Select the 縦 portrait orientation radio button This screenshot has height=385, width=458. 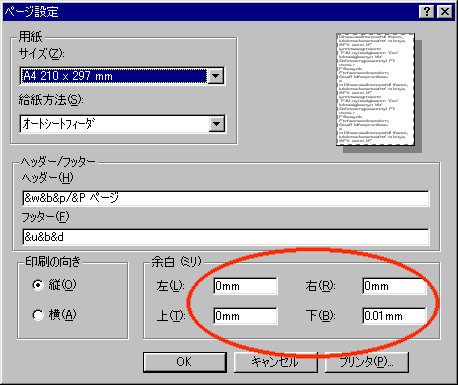38,285
